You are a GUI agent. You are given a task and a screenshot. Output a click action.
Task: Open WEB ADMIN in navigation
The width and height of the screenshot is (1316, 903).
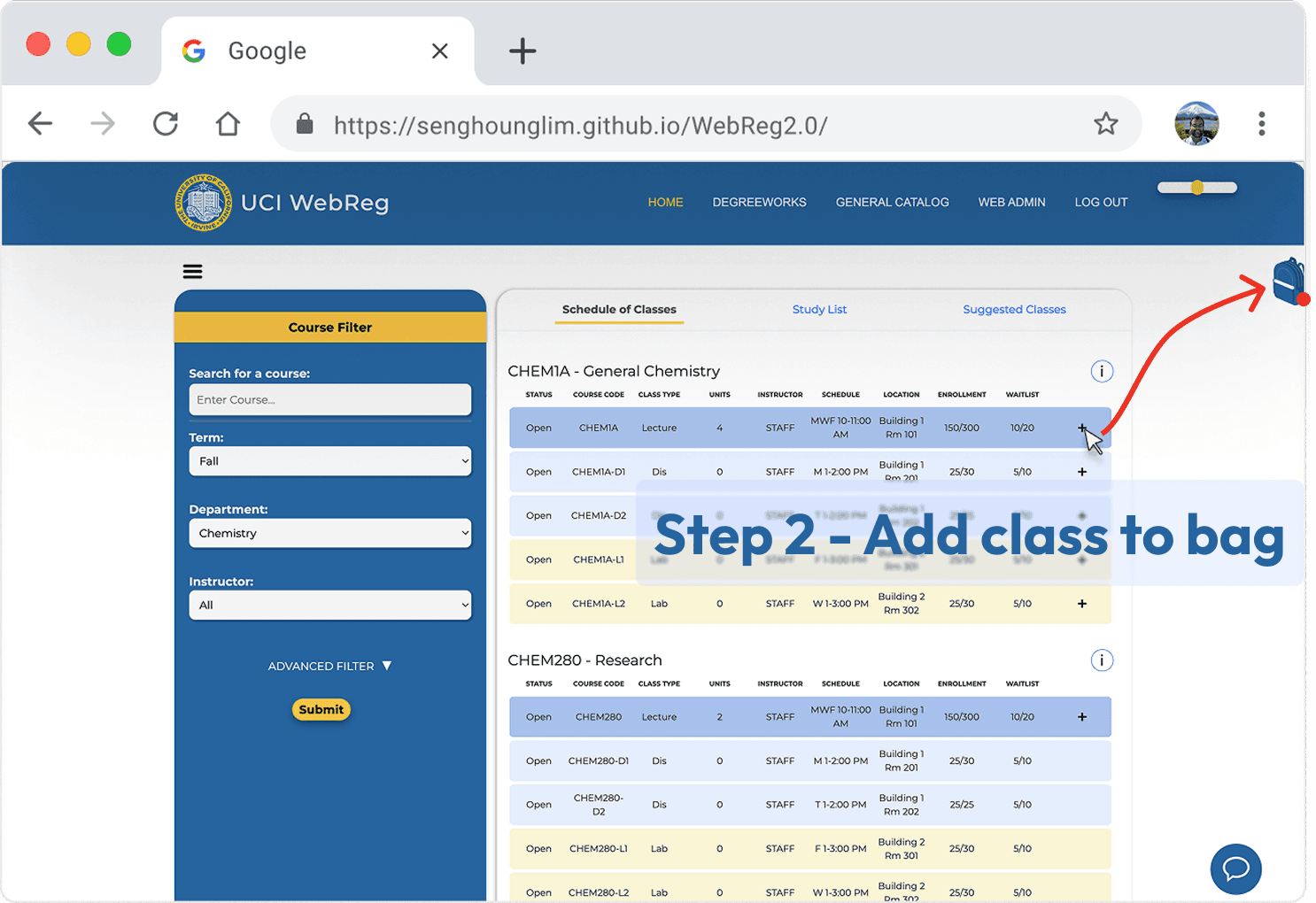click(1011, 202)
